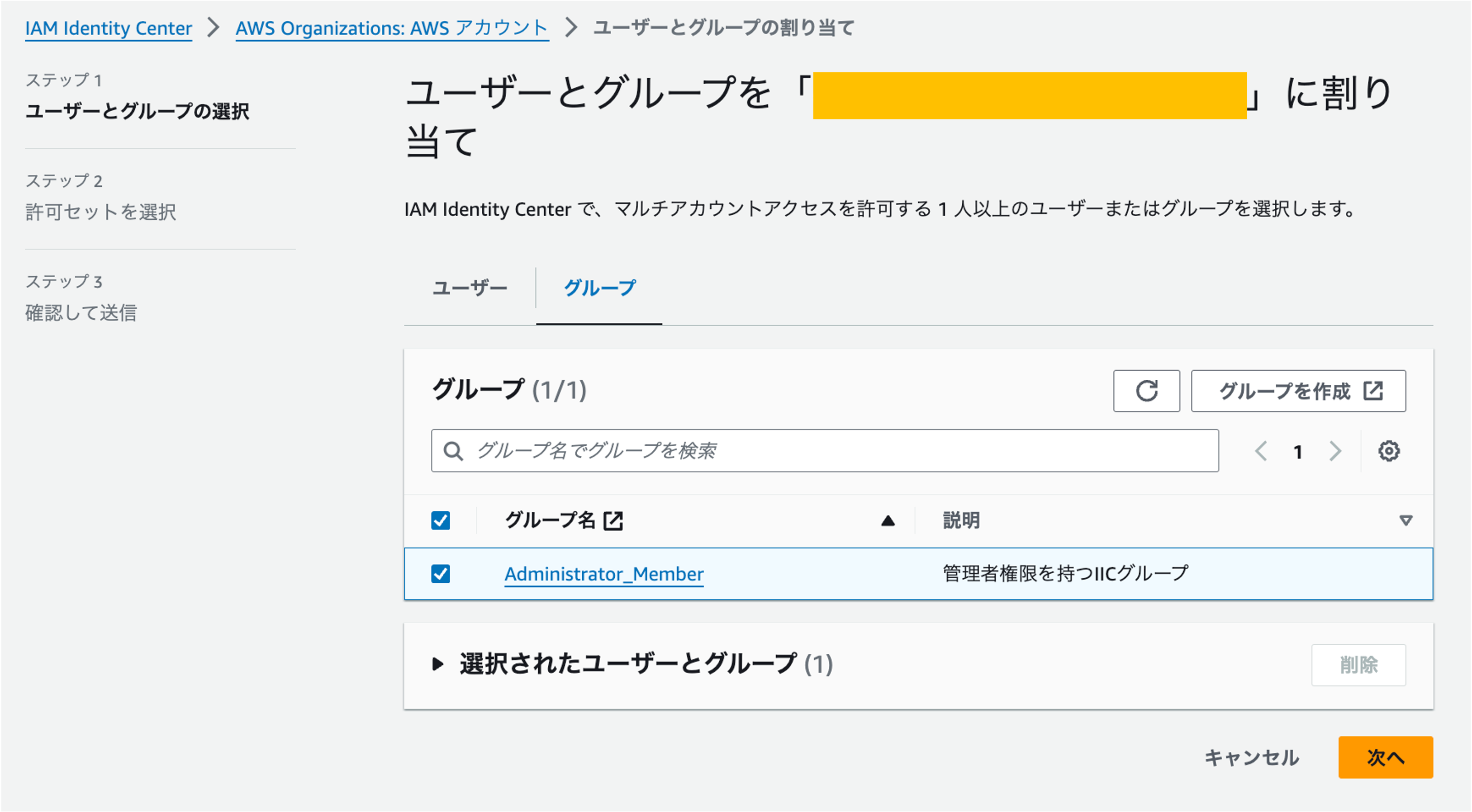Image resolution: width=1472 pixels, height=812 pixels.
Task: Uncheck the Administrator_Member group checkbox
Action: tap(441, 574)
